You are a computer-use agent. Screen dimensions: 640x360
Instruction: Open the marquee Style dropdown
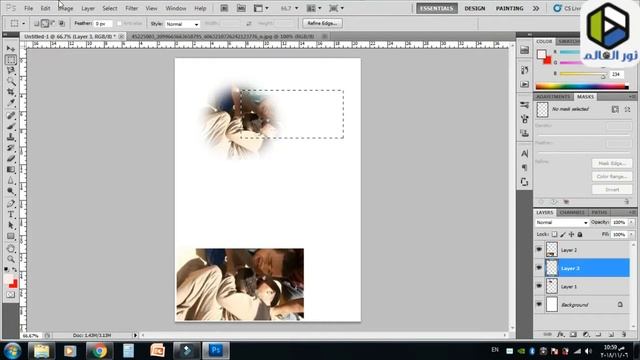pos(182,24)
